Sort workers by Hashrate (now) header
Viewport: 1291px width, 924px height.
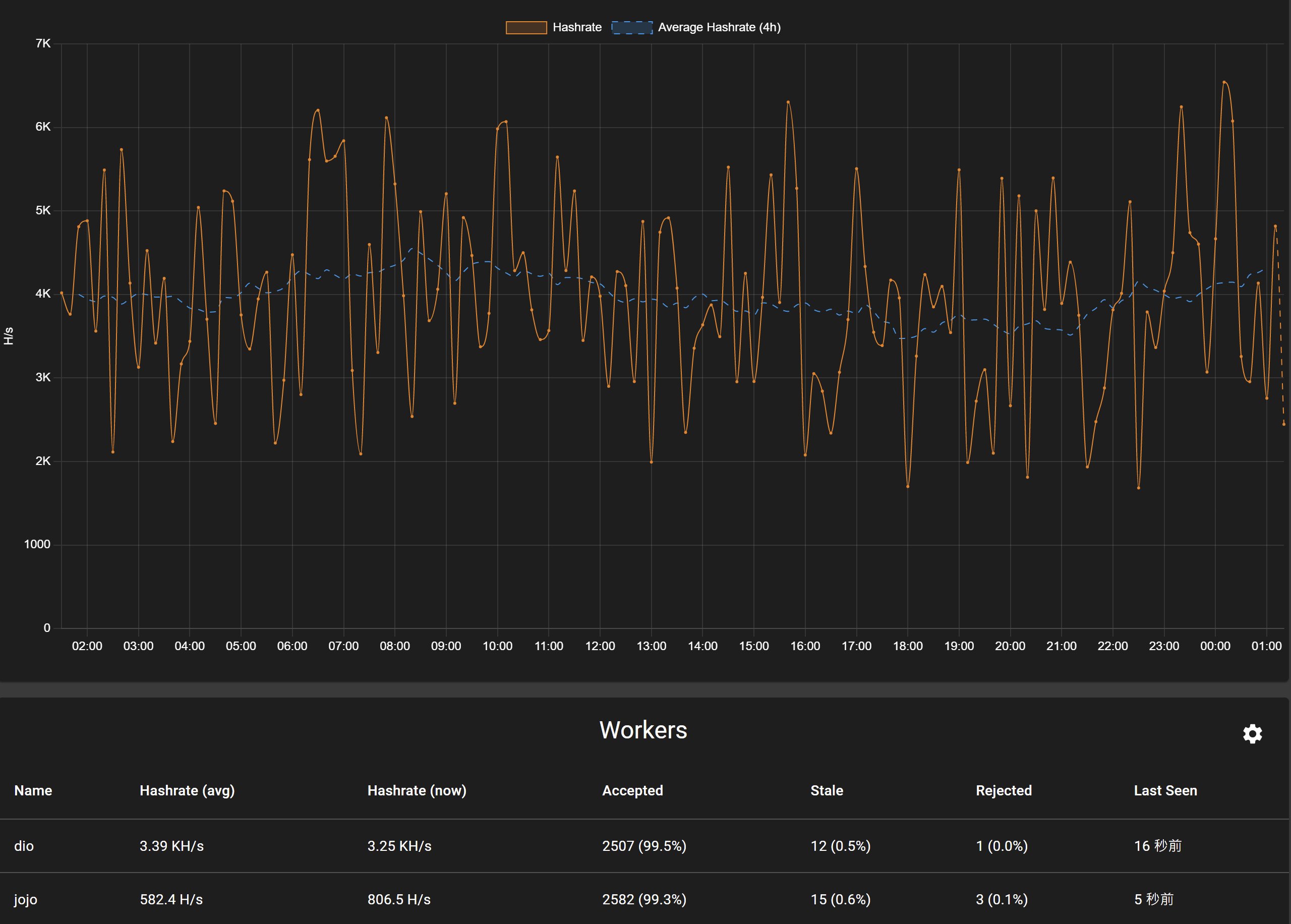point(417,791)
